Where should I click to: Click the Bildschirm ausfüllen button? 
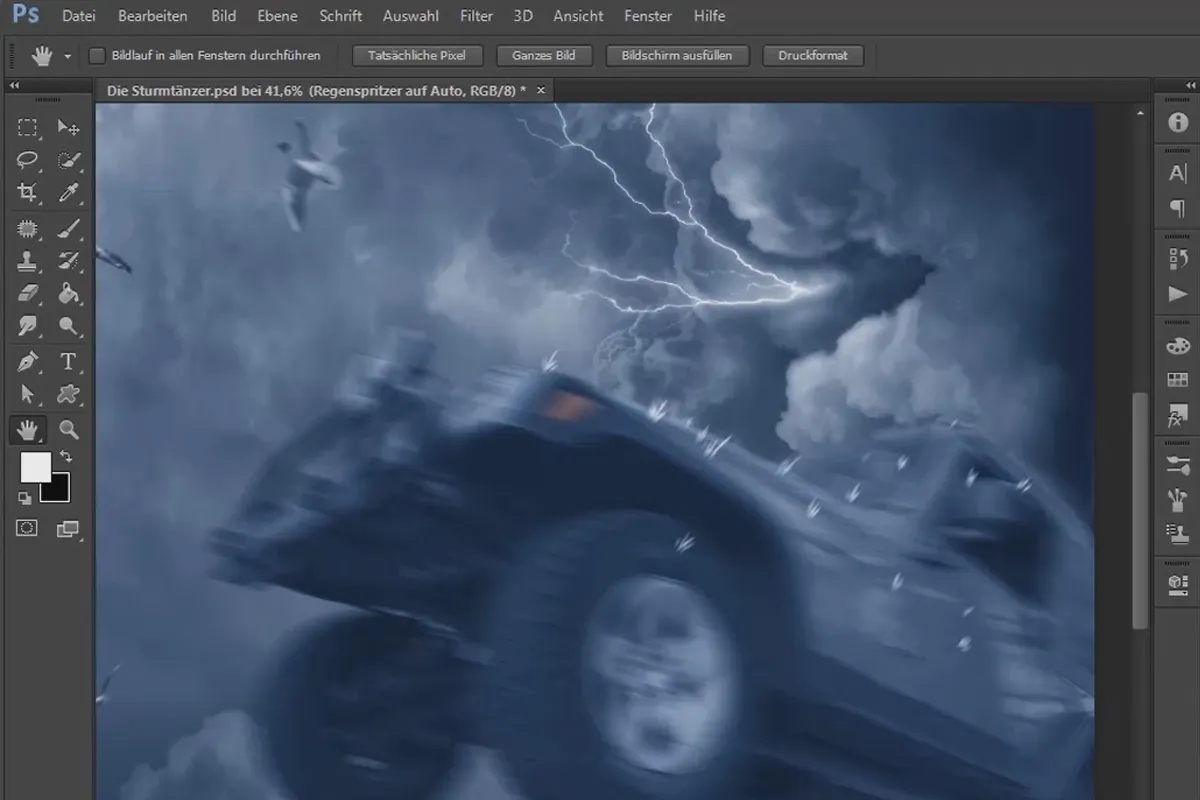677,56
